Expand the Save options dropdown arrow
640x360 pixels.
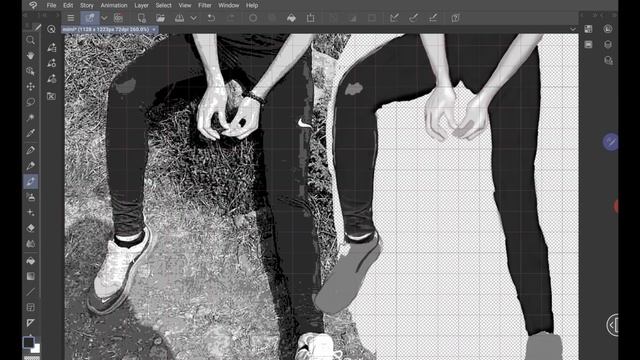pyautogui.click(x=193, y=18)
